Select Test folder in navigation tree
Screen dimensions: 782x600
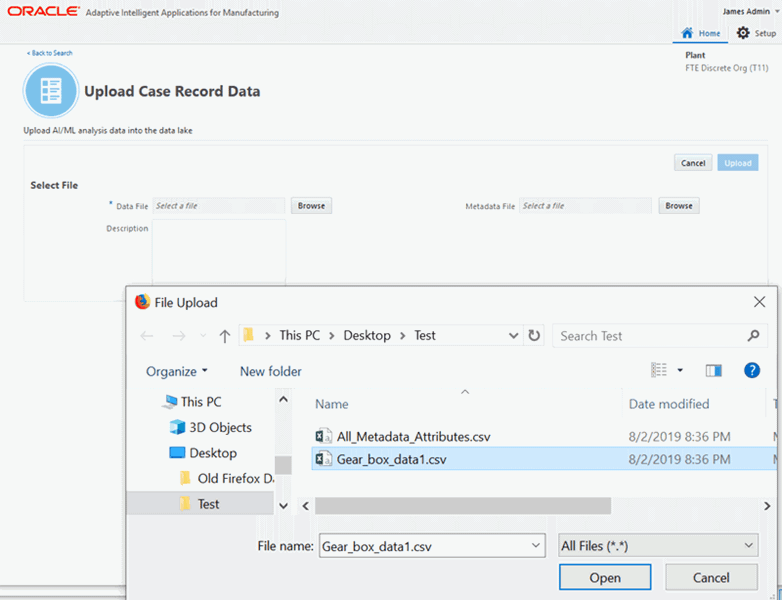click(200, 504)
